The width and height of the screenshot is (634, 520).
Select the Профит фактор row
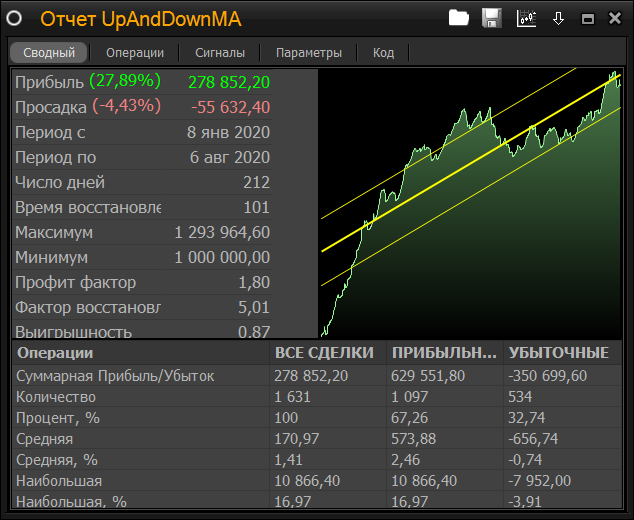point(142,282)
